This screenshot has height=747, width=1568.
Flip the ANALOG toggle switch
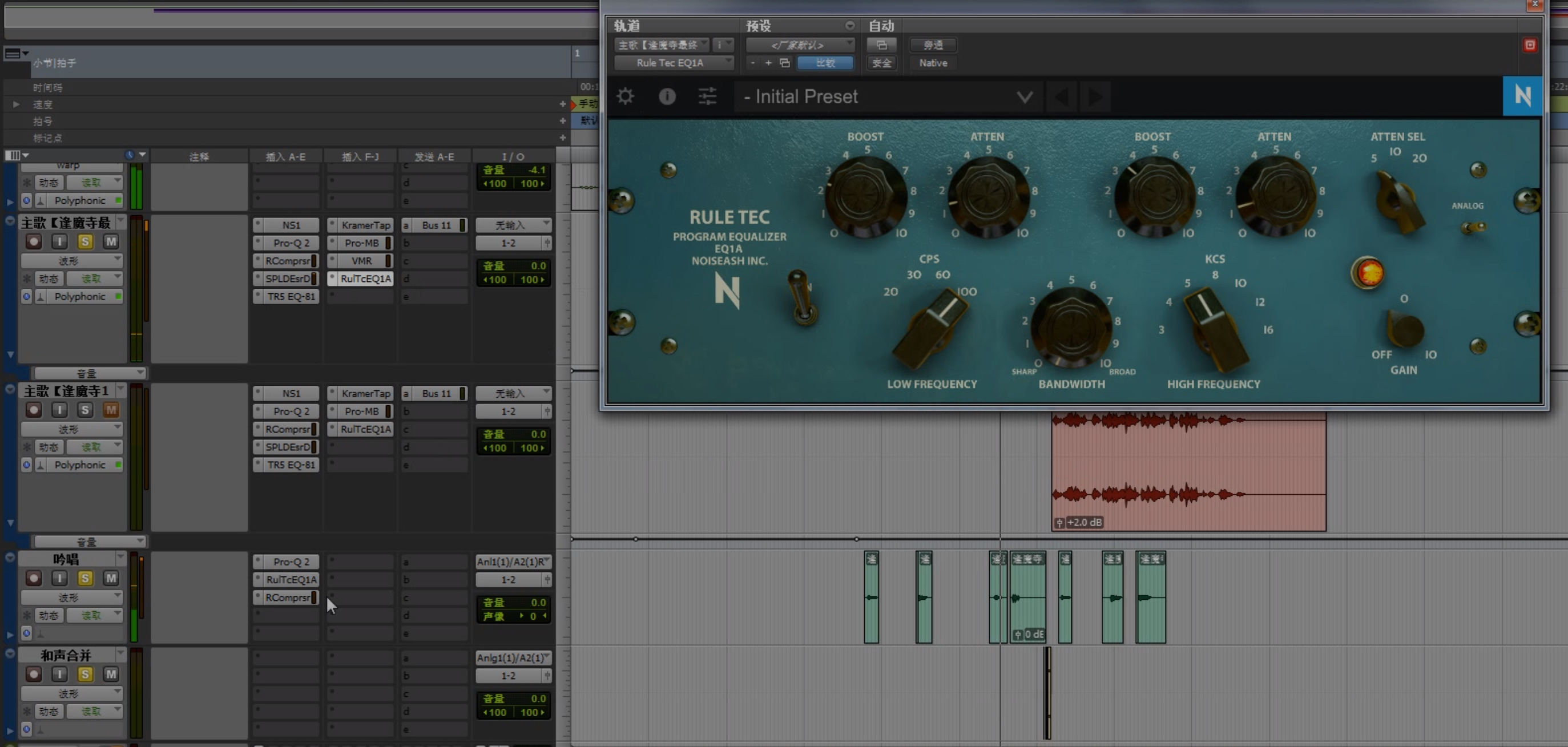click(x=1474, y=228)
